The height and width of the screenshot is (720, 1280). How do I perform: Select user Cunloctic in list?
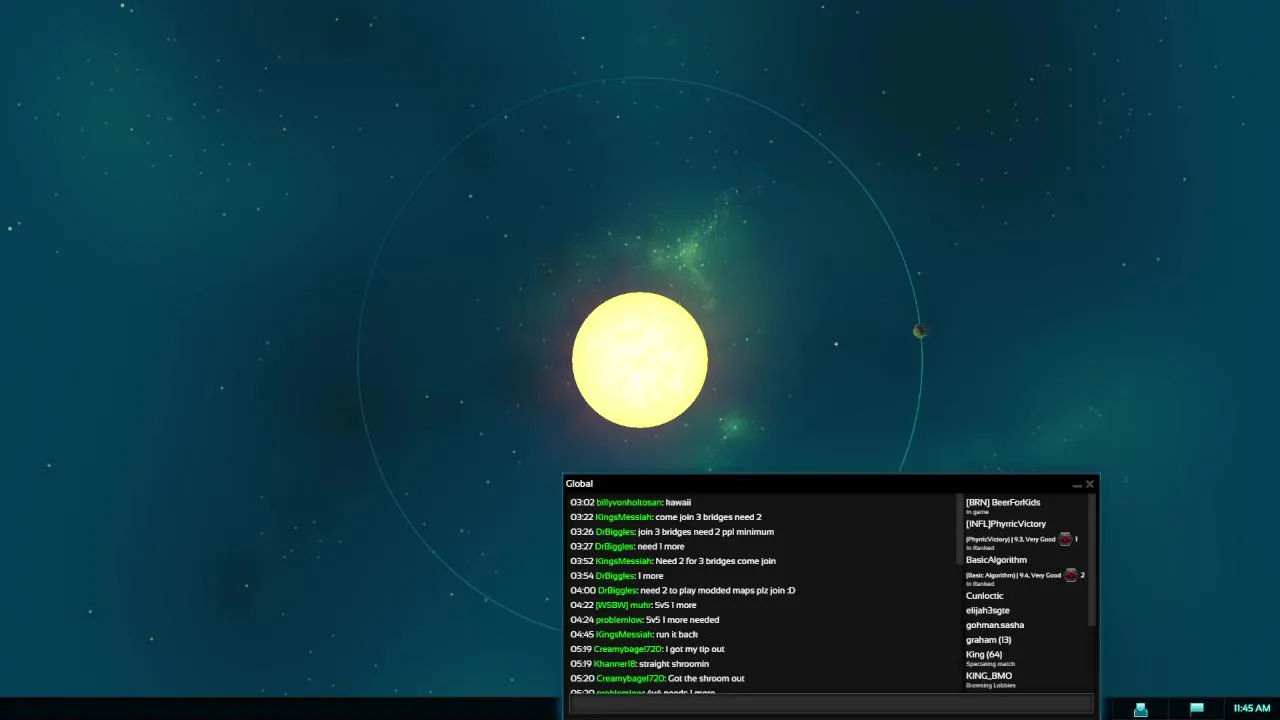[985, 596]
